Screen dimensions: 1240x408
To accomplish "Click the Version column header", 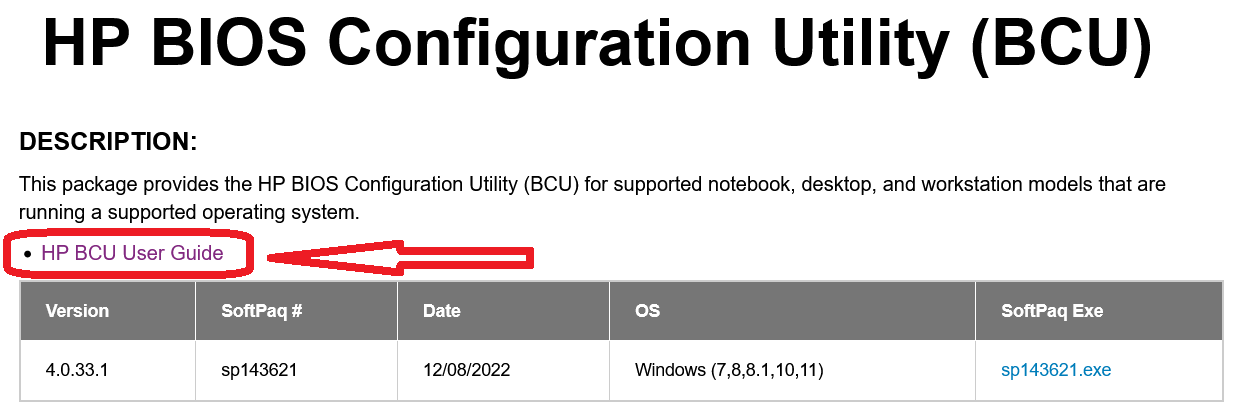I will 77,311.
